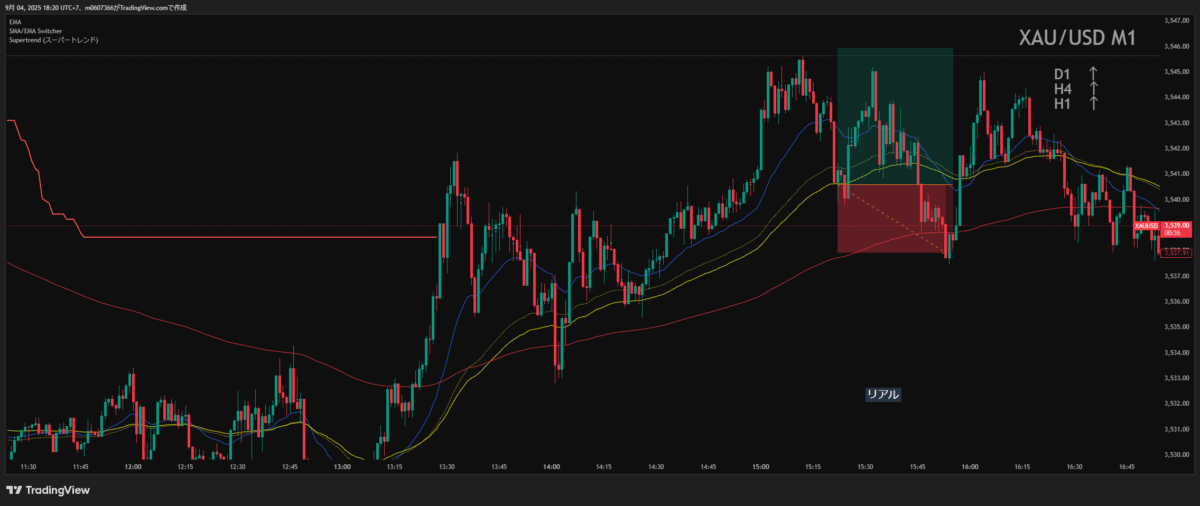Viewport: 1200px width, 506px height.
Task: Click the リアル text label on chart
Action: 882,394
